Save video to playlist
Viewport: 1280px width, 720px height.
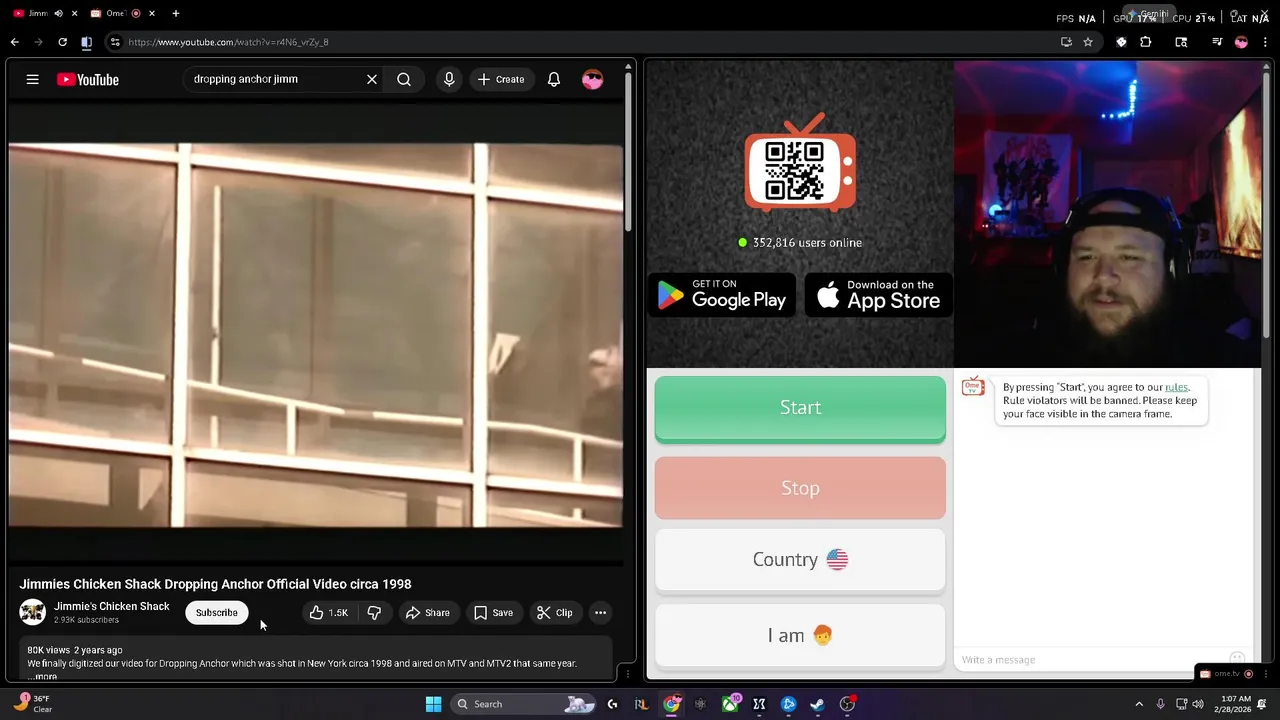(x=493, y=613)
